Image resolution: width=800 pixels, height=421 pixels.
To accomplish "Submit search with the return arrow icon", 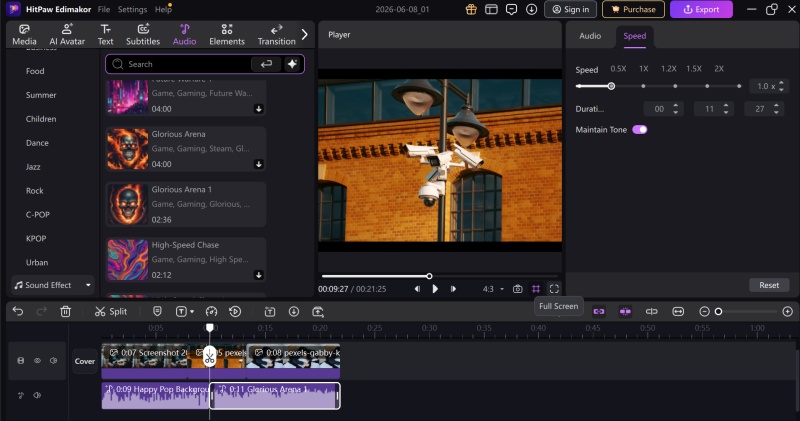I will [266, 64].
